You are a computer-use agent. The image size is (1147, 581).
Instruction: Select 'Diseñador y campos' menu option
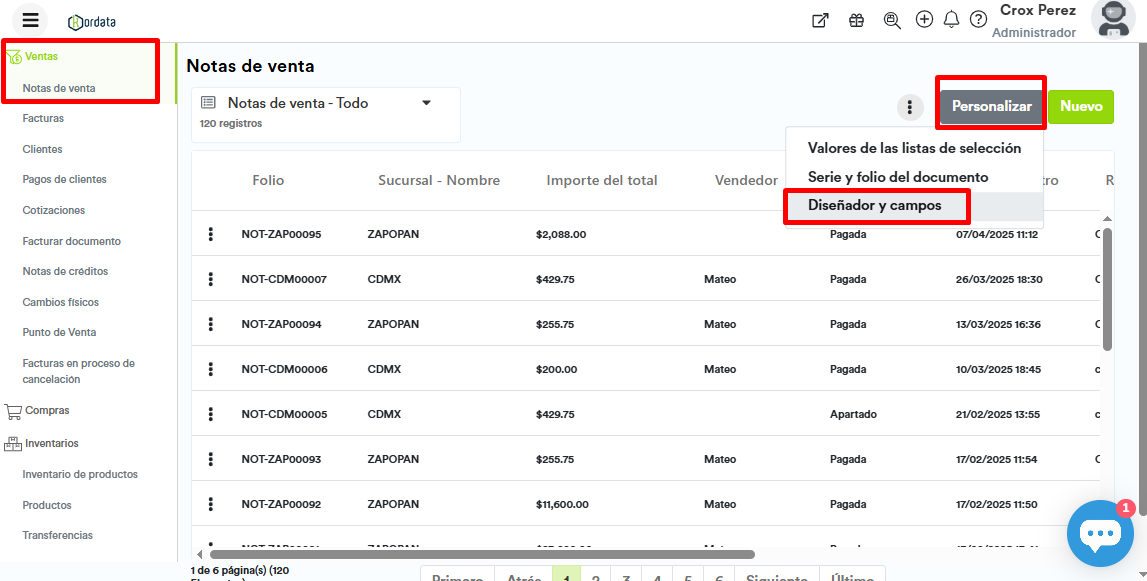(874, 206)
